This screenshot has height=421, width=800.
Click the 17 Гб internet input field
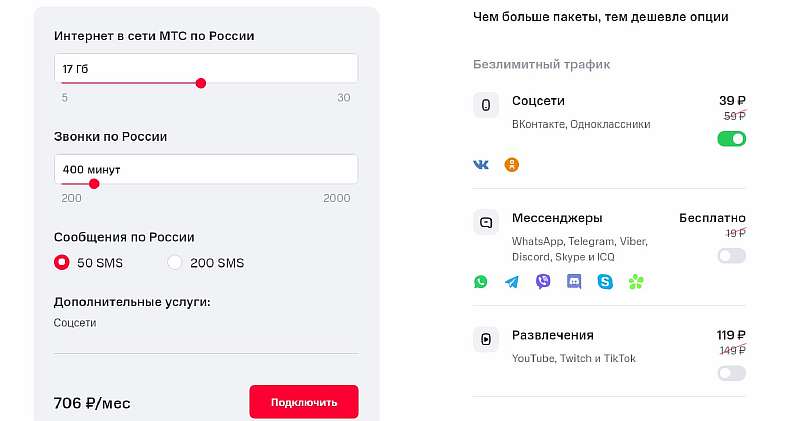(206, 68)
